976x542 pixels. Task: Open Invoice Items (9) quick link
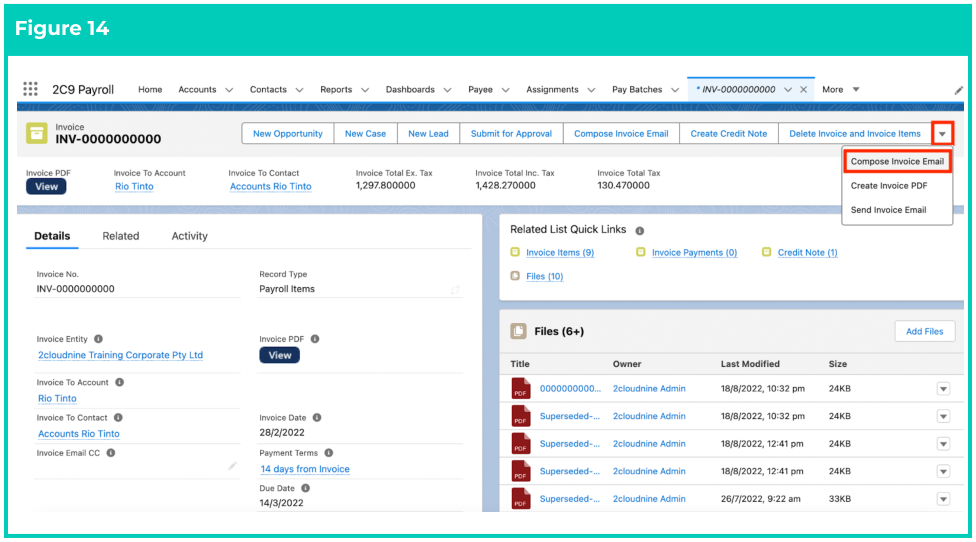pyautogui.click(x=560, y=253)
